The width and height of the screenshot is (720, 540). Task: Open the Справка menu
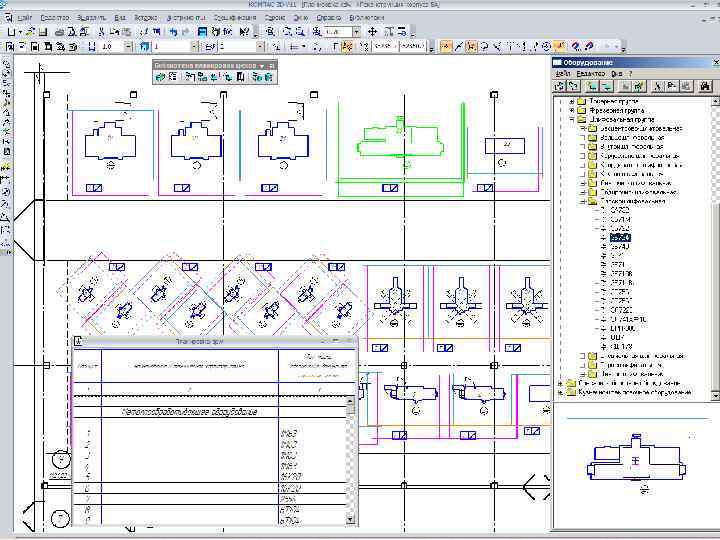329,18
